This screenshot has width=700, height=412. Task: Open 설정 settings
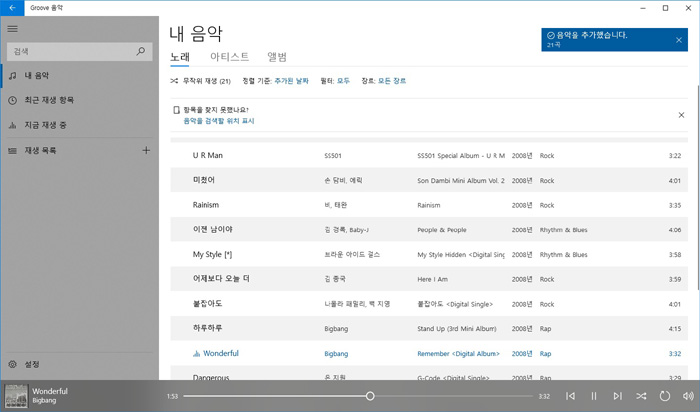(79, 364)
